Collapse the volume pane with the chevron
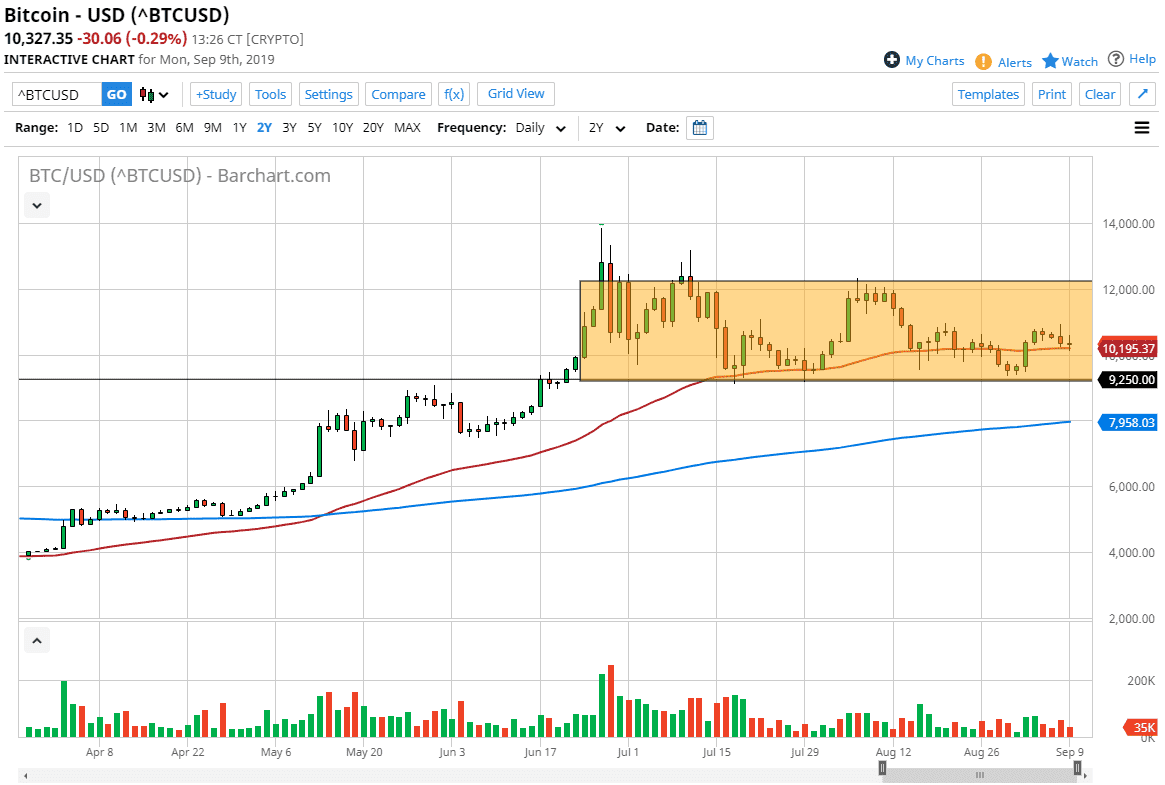This screenshot has height=785, width=1165. pos(37,640)
